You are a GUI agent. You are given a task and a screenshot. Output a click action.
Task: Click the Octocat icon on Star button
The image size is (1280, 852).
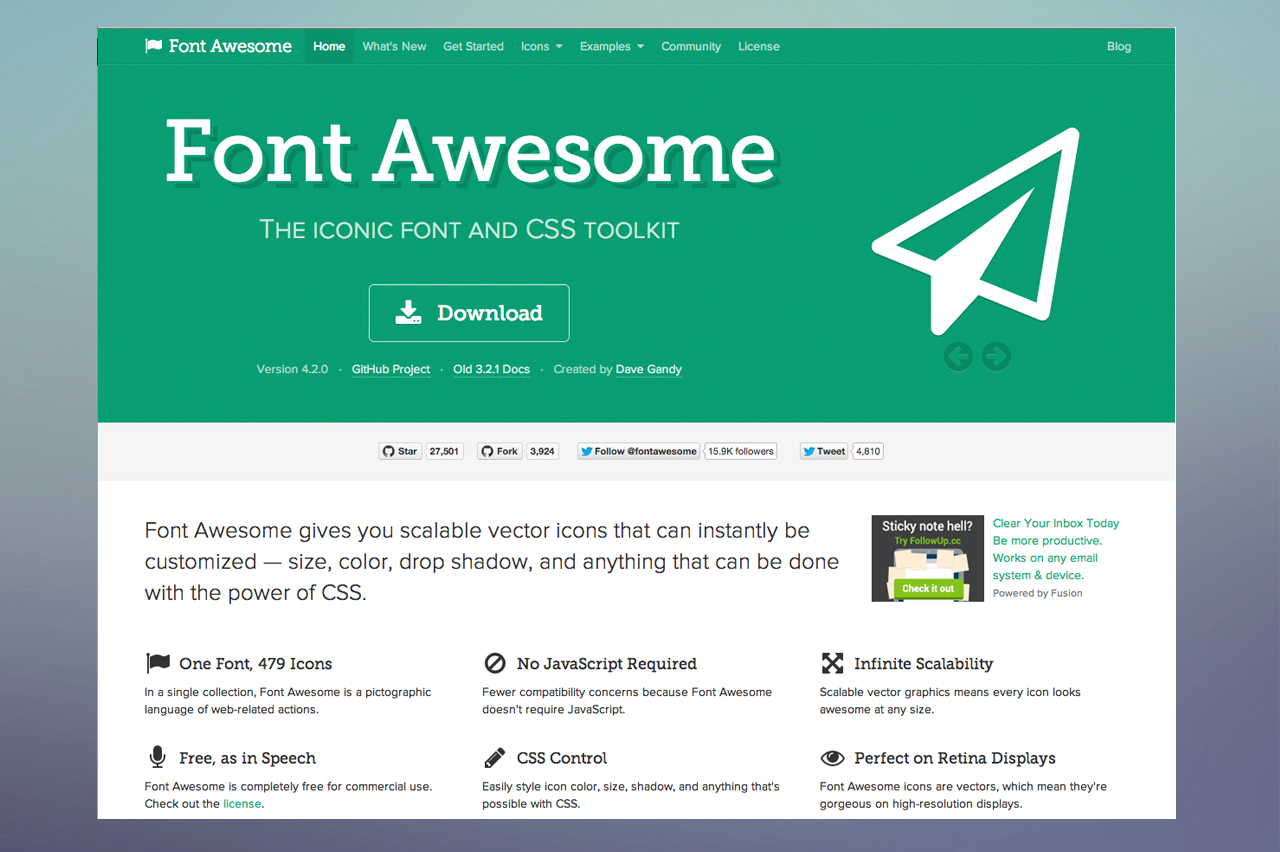[x=389, y=451]
